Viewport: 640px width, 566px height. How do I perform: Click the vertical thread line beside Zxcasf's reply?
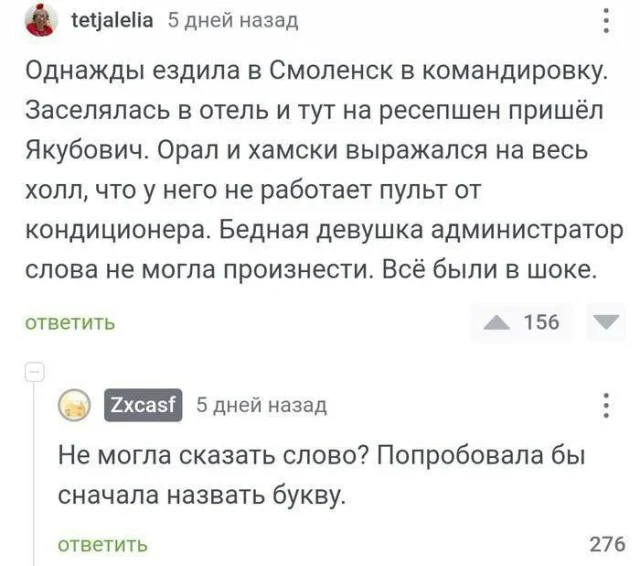pos(32,470)
